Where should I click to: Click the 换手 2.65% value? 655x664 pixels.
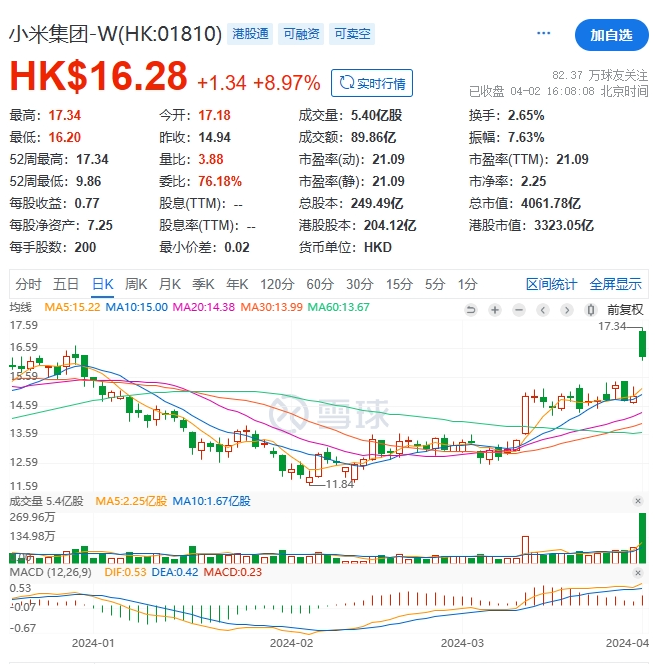tap(526, 116)
